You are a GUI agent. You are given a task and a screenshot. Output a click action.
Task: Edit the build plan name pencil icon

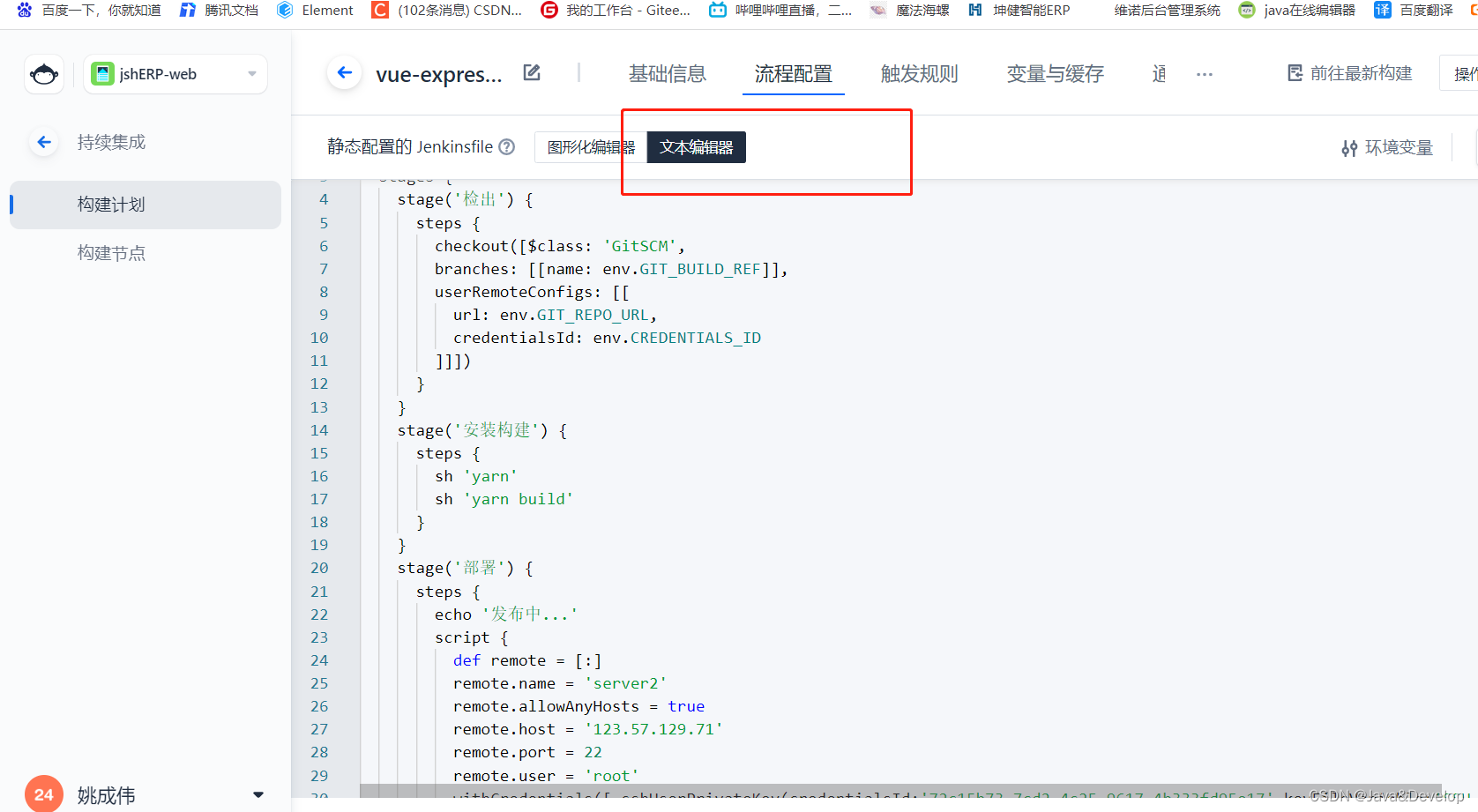pos(532,72)
